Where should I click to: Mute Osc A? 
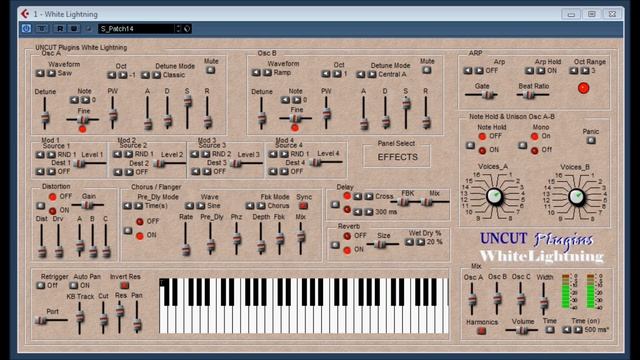pyautogui.click(x=211, y=70)
